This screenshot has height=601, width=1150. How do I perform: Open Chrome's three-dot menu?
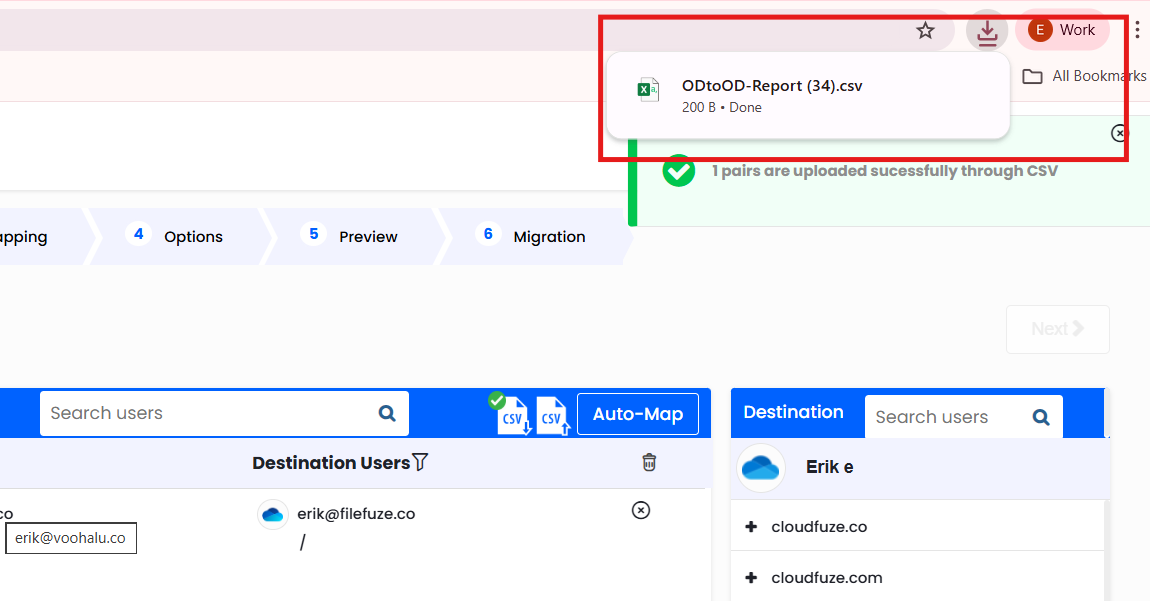(1137, 30)
